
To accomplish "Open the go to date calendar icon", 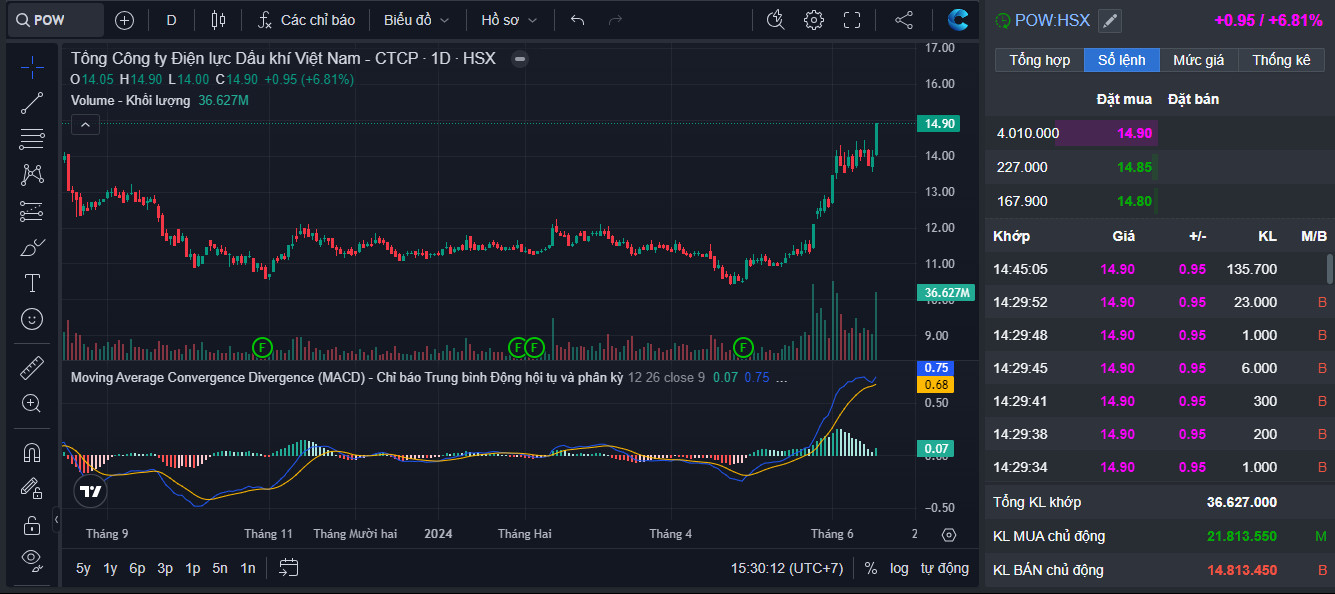I will 288,568.
